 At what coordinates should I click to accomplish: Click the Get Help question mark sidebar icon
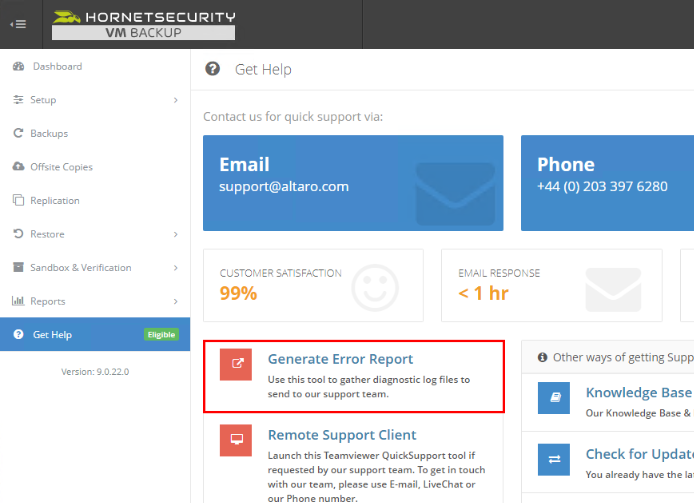click(x=18, y=334)
